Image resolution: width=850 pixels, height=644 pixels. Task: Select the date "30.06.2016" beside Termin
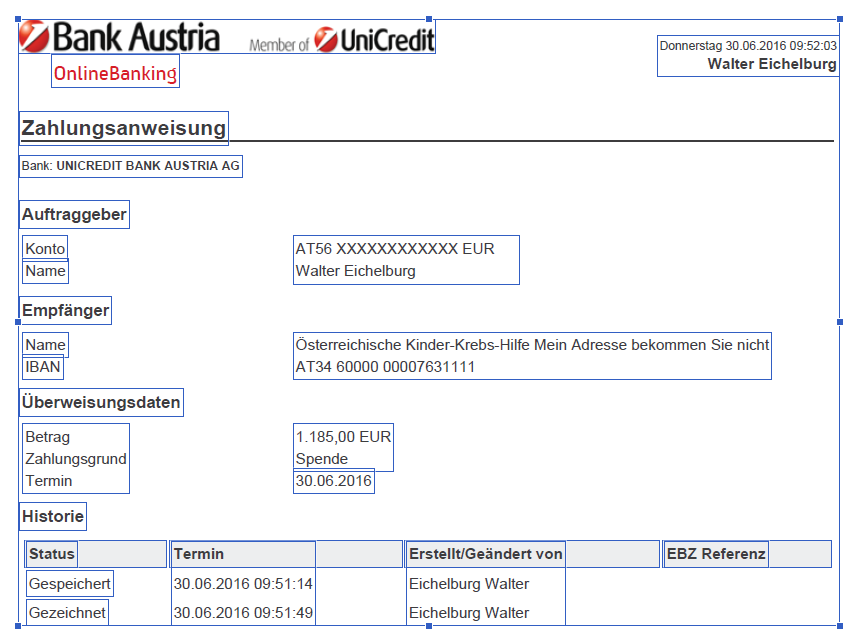pos(333,480)
